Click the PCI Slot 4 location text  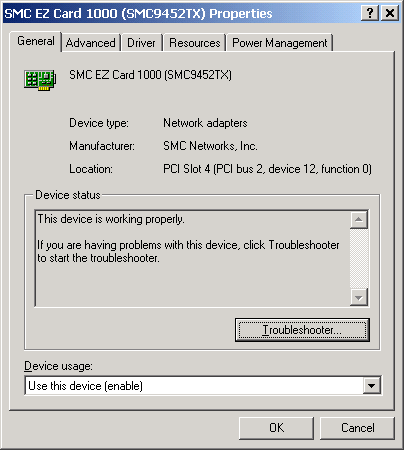coord(267,169)
